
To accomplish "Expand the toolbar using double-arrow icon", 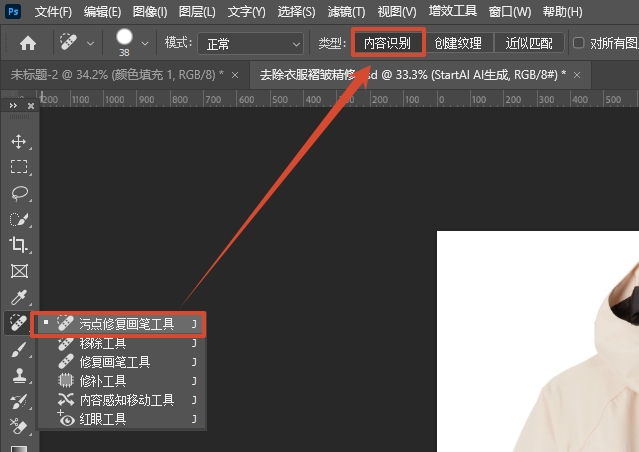I will coord(13,106).
